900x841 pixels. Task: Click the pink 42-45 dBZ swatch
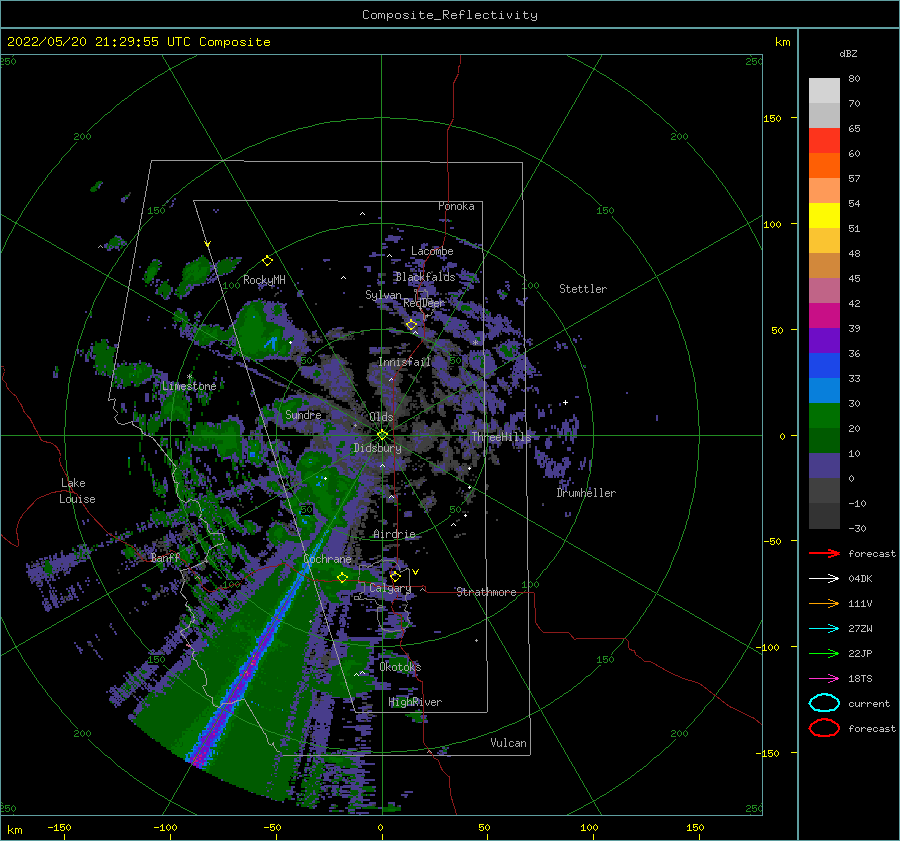(x=824, y=291)
